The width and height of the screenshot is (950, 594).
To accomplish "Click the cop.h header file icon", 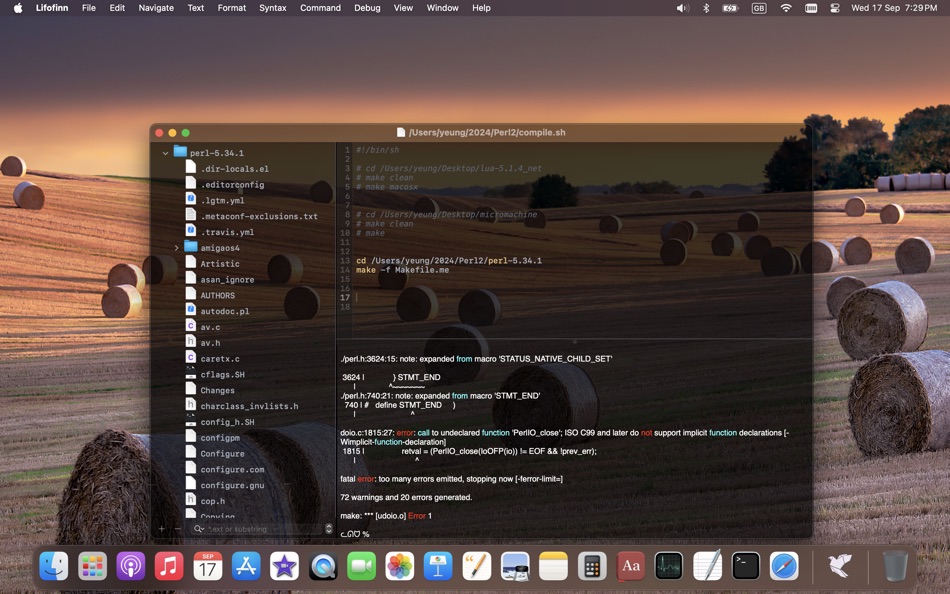I will click(x=190, y=499).
